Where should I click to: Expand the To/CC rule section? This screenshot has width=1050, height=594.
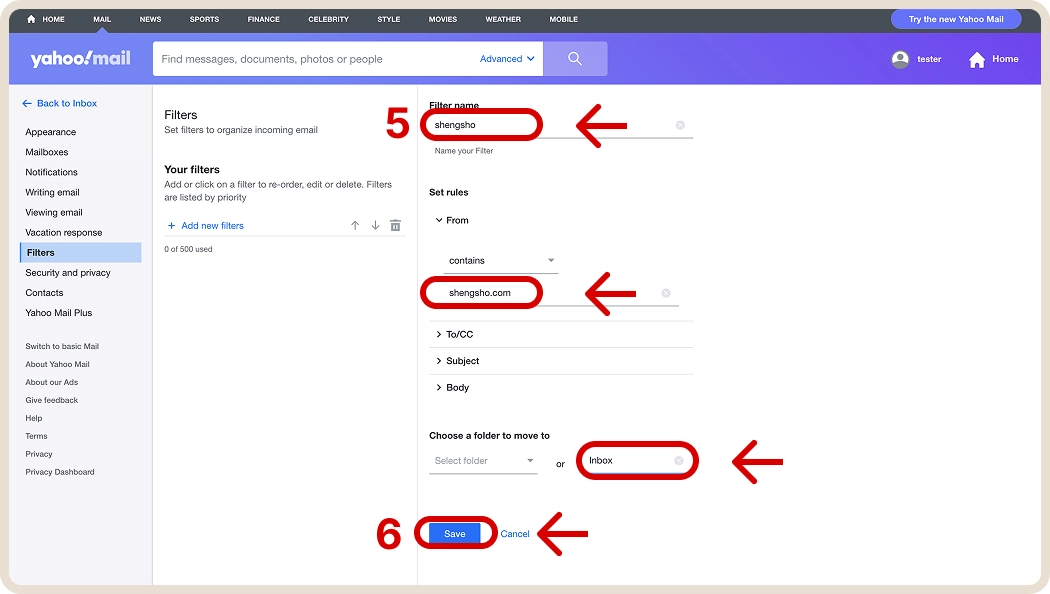tap(460, 334)
